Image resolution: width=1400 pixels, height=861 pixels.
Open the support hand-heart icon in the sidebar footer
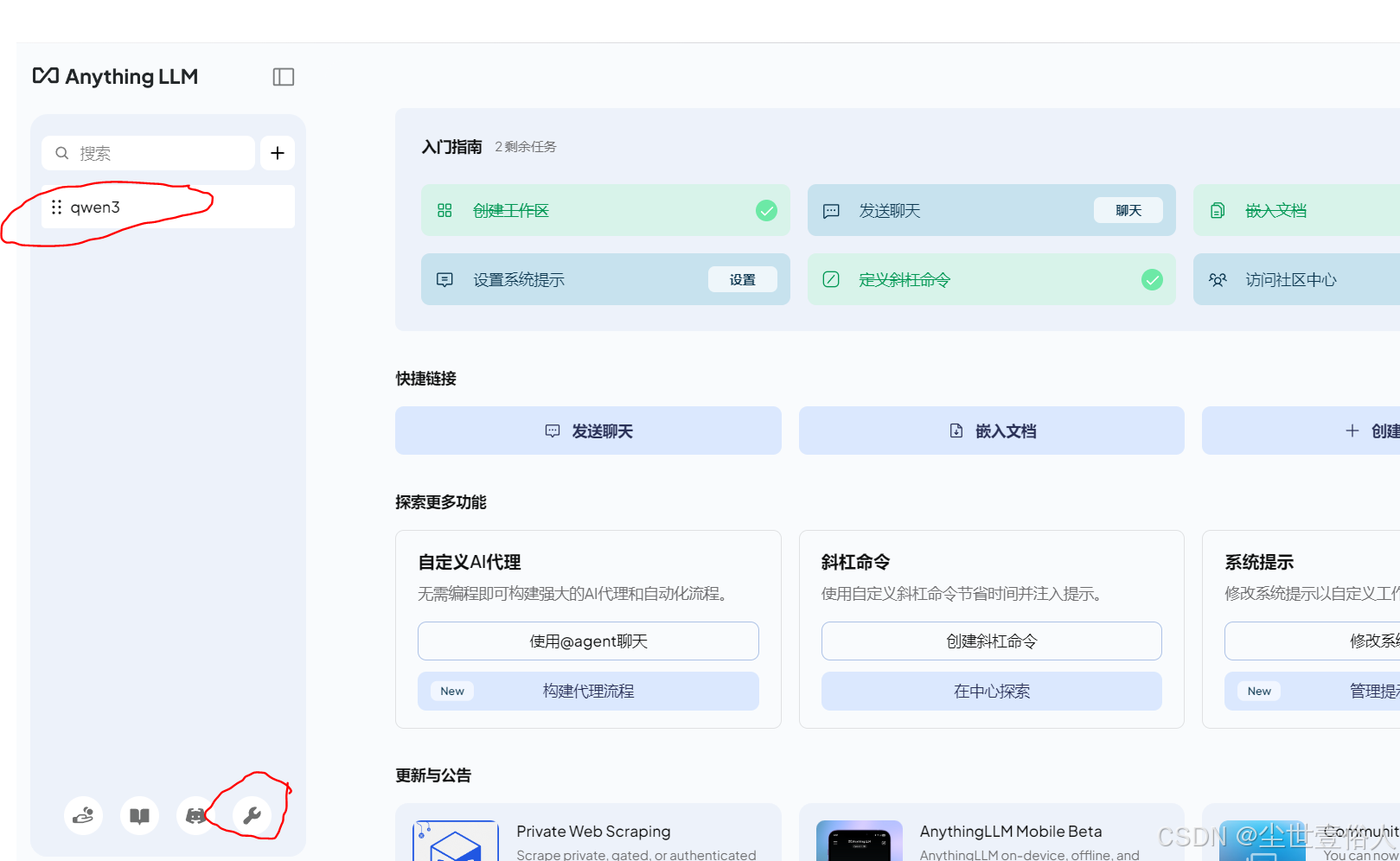(83, 815)
